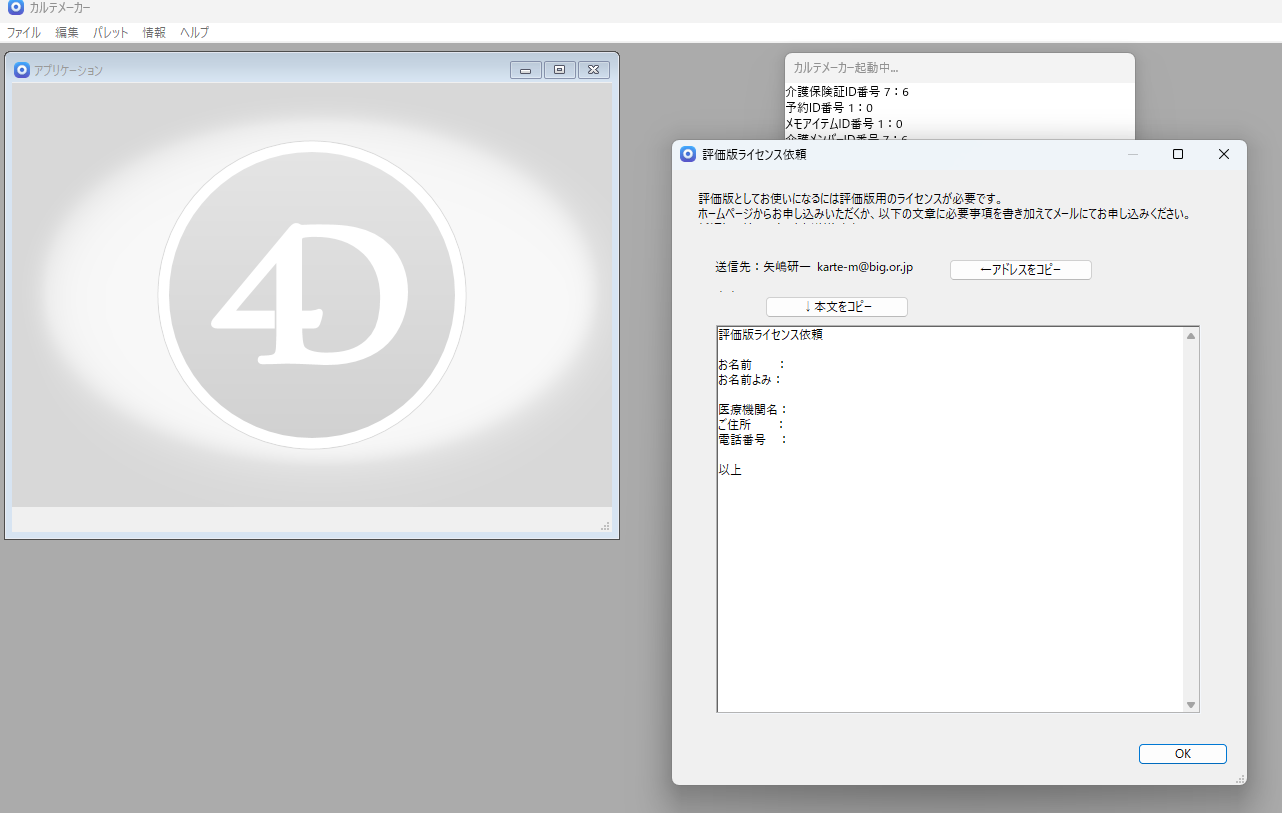Viewport: 1282px width, 813px height.
Task: Click inside the license request text area
Action: [950, 560]
